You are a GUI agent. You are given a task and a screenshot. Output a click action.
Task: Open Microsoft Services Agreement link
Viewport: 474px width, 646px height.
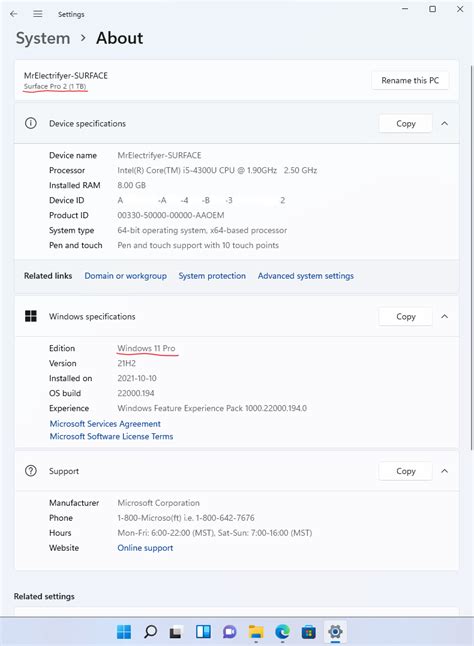105,424
